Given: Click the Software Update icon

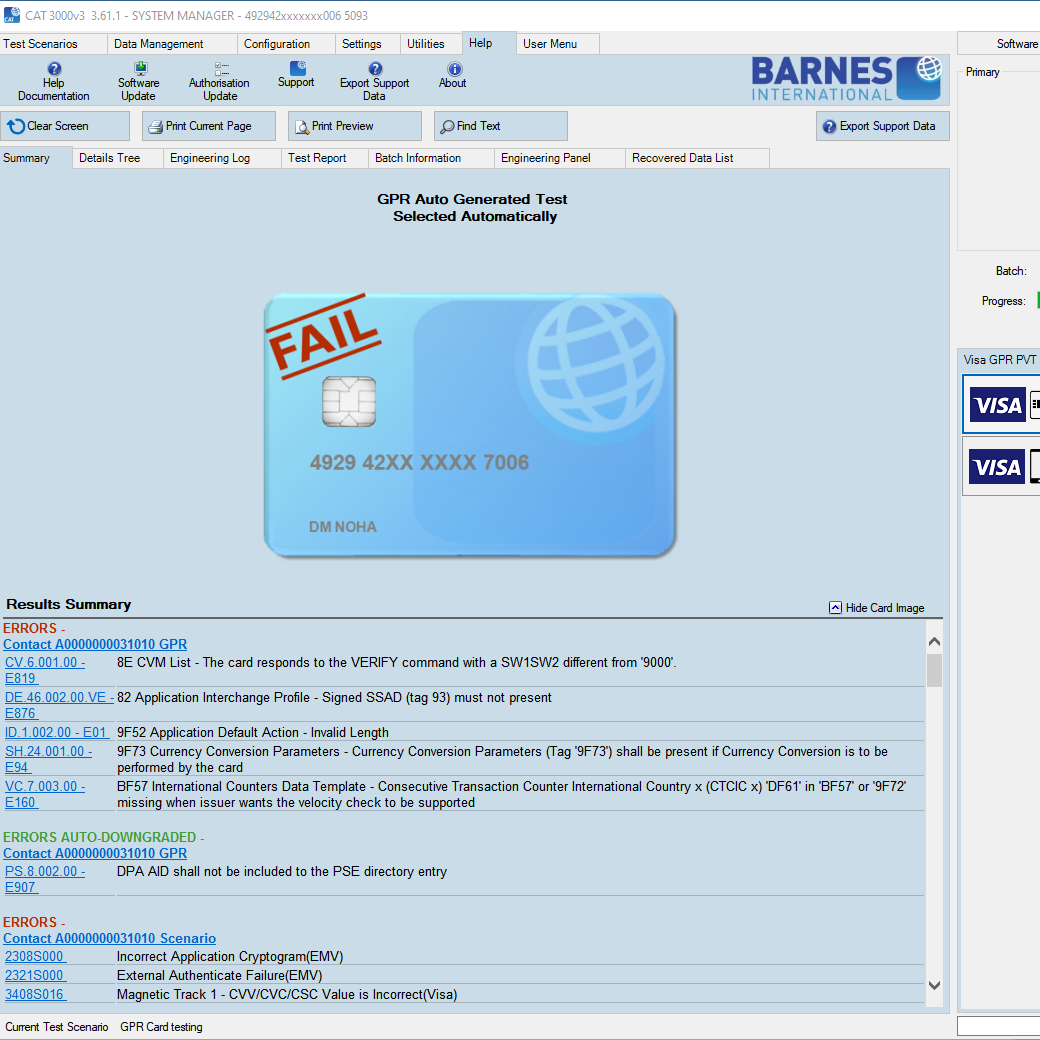Looking at the screenshot, I should click(139, 69).
